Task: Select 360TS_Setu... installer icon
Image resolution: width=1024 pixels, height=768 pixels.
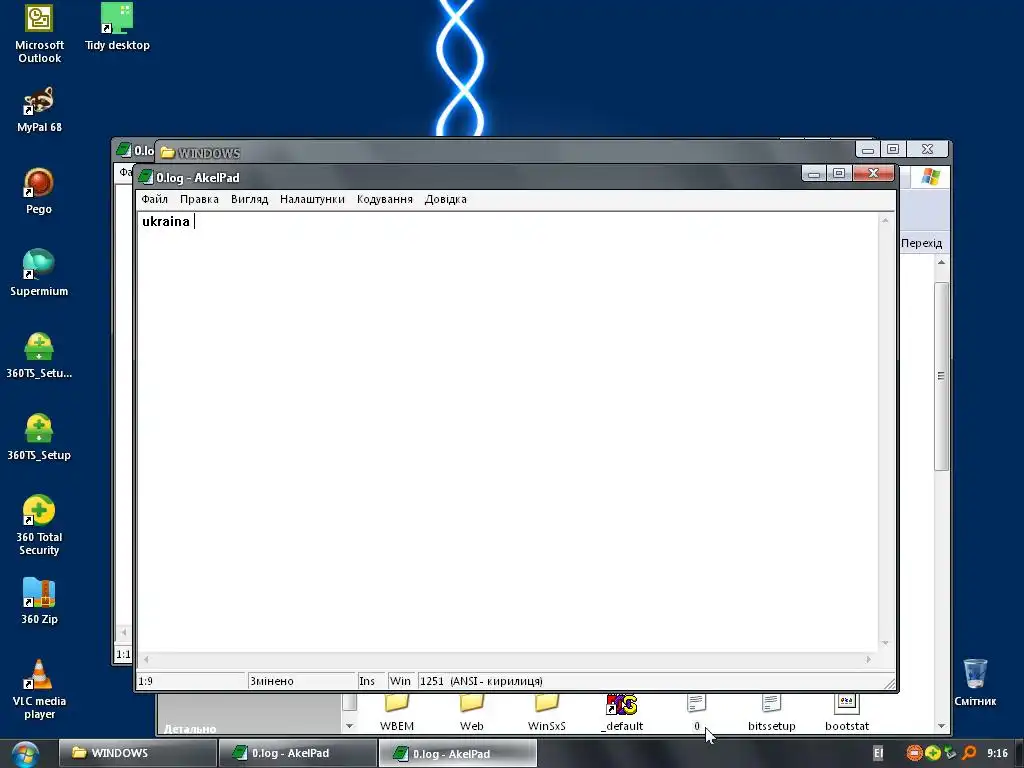Action: [x=39, y=355]
